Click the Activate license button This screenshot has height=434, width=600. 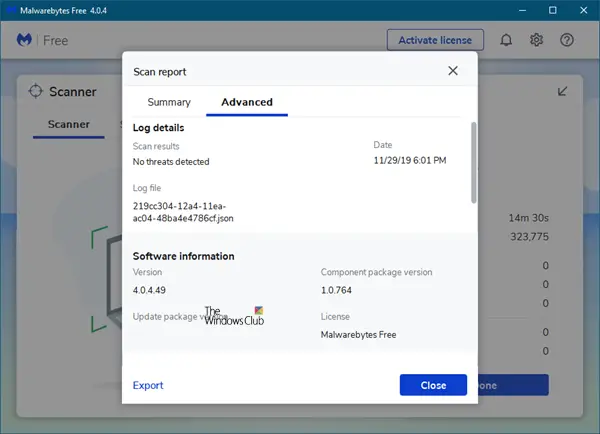point(435,40)
